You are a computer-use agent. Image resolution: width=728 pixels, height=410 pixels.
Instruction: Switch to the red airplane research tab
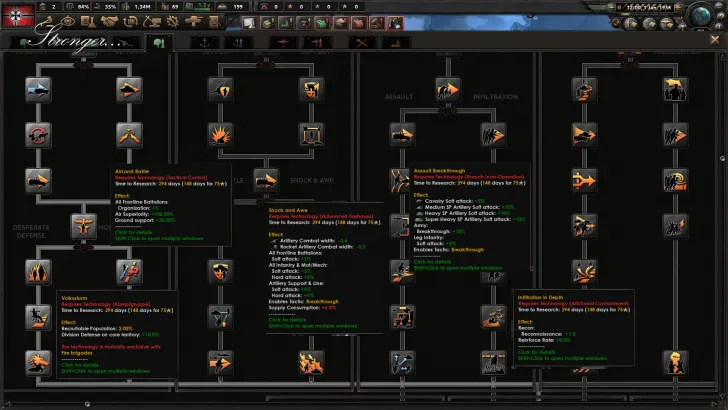click(x=282, y=43)
